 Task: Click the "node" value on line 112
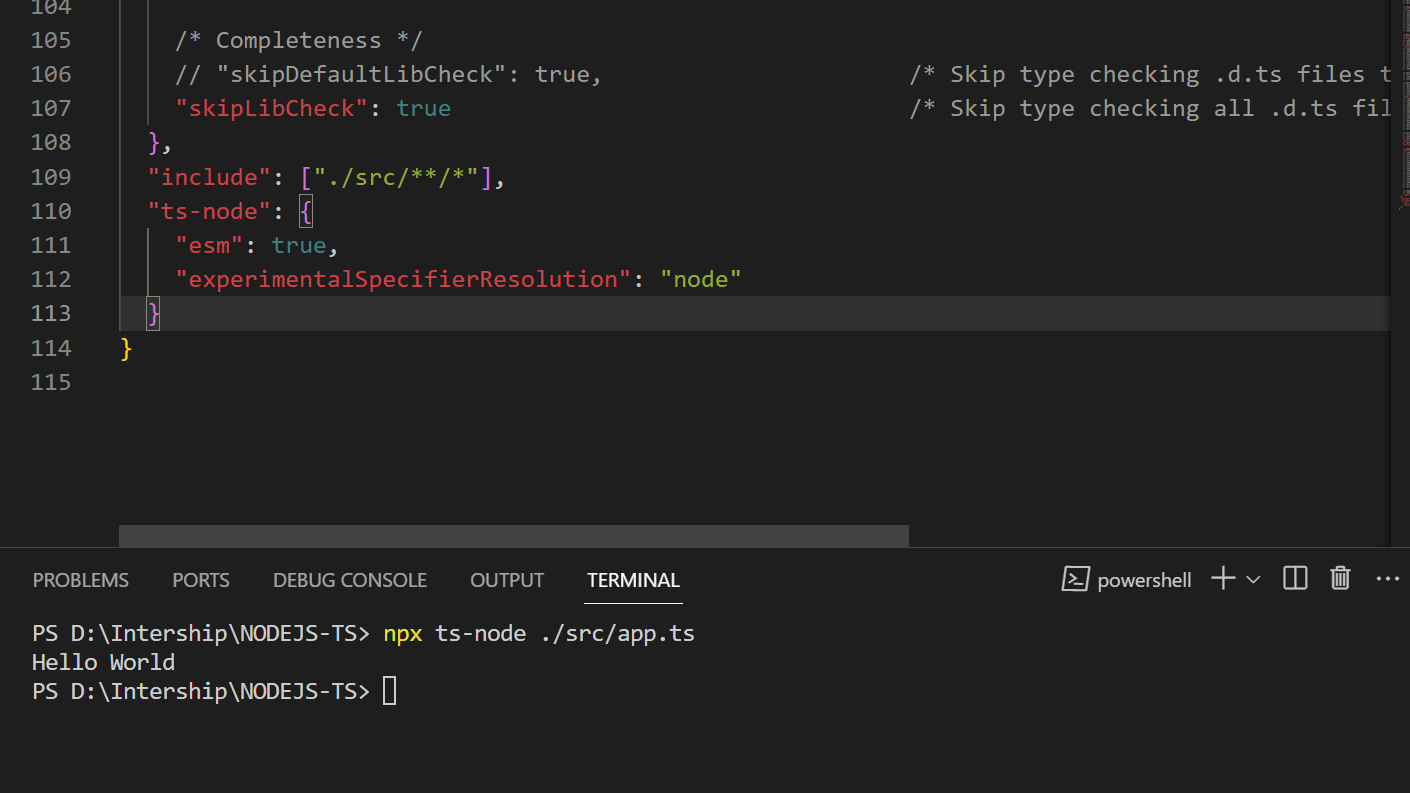pyautogui.click(x=701, y=280)
